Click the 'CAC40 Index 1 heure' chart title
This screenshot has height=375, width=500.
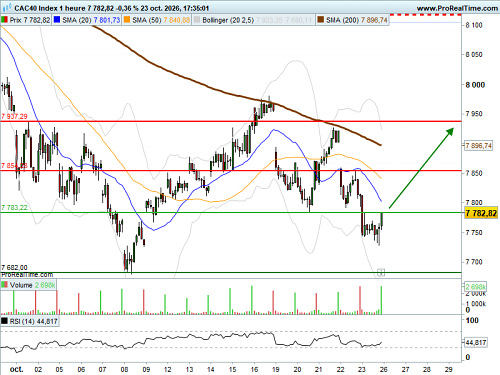(x=50, y=8)
